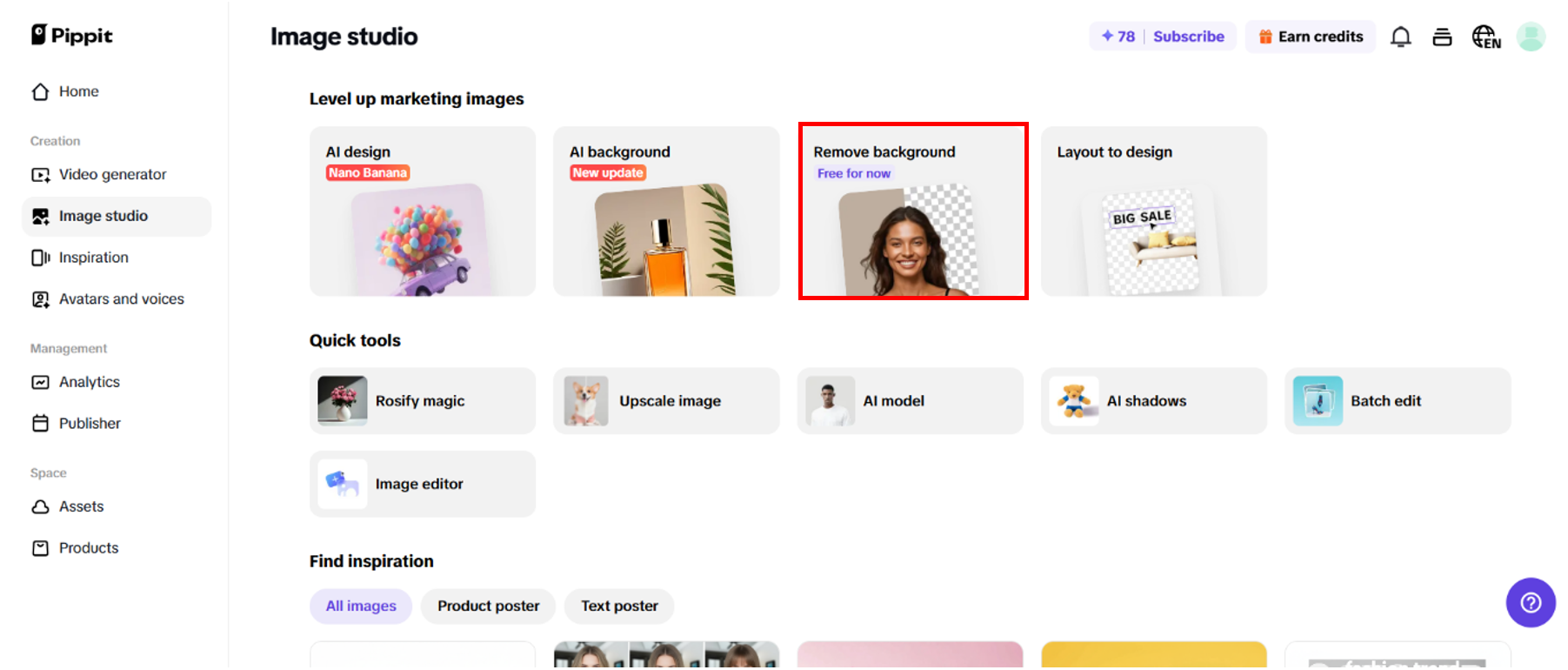The image size is (1568, 670).
Task: Launch the Batch edit tool
Action: coord(1398,401)
